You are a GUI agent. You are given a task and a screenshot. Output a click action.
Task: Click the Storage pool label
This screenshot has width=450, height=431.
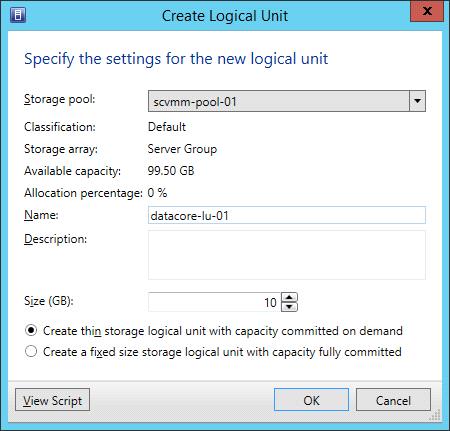tap(60, 99)
